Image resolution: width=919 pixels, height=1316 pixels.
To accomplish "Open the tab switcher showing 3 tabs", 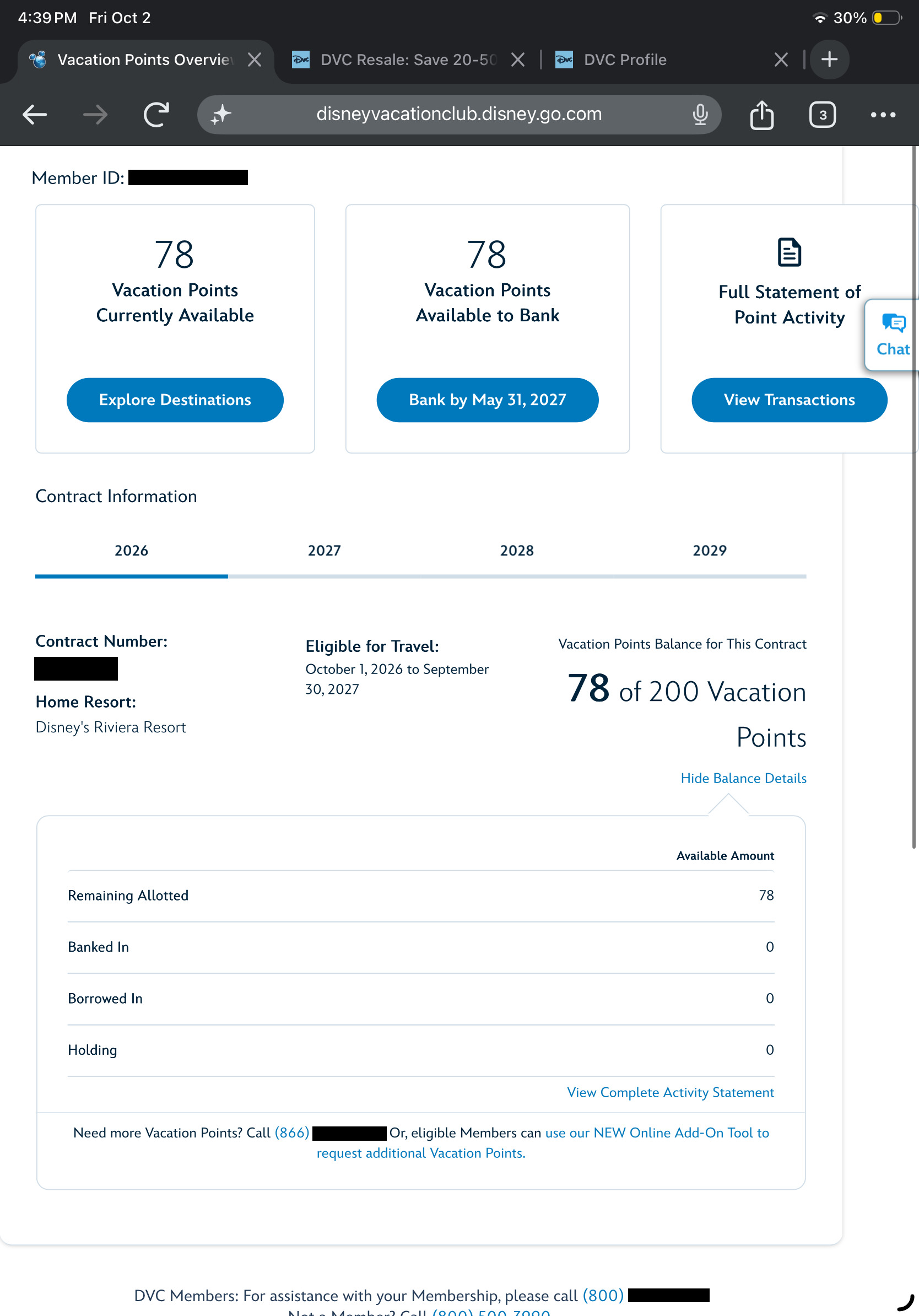I will [822, 115].
